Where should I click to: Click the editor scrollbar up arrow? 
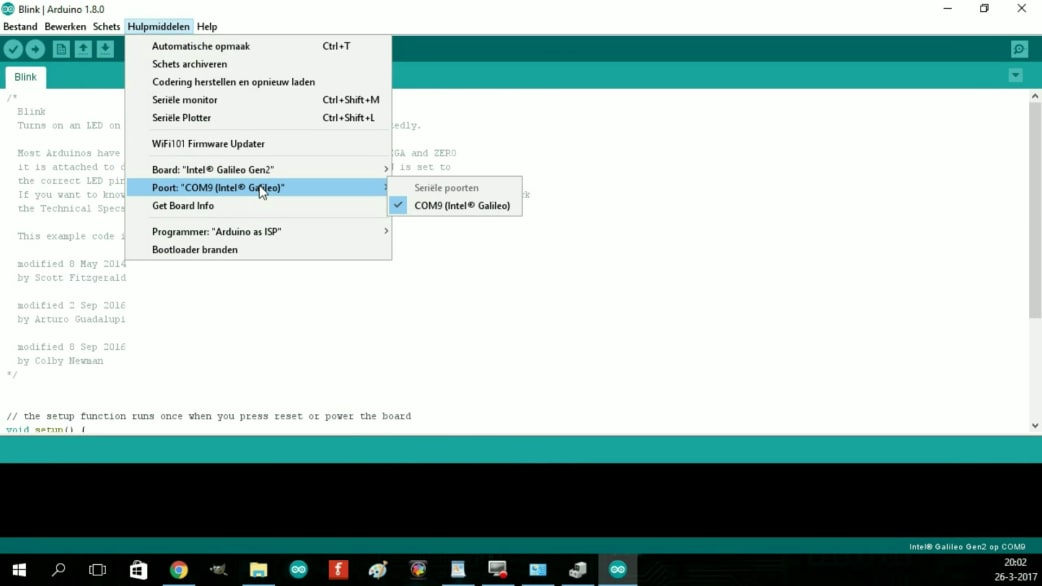click(1035, 96)
